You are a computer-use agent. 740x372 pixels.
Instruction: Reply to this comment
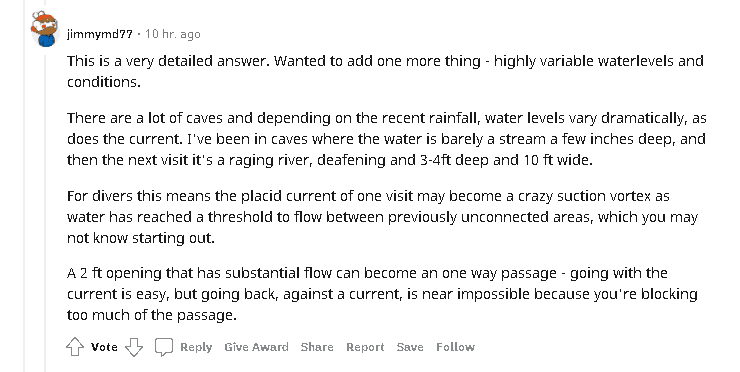[x=196, y=347]
